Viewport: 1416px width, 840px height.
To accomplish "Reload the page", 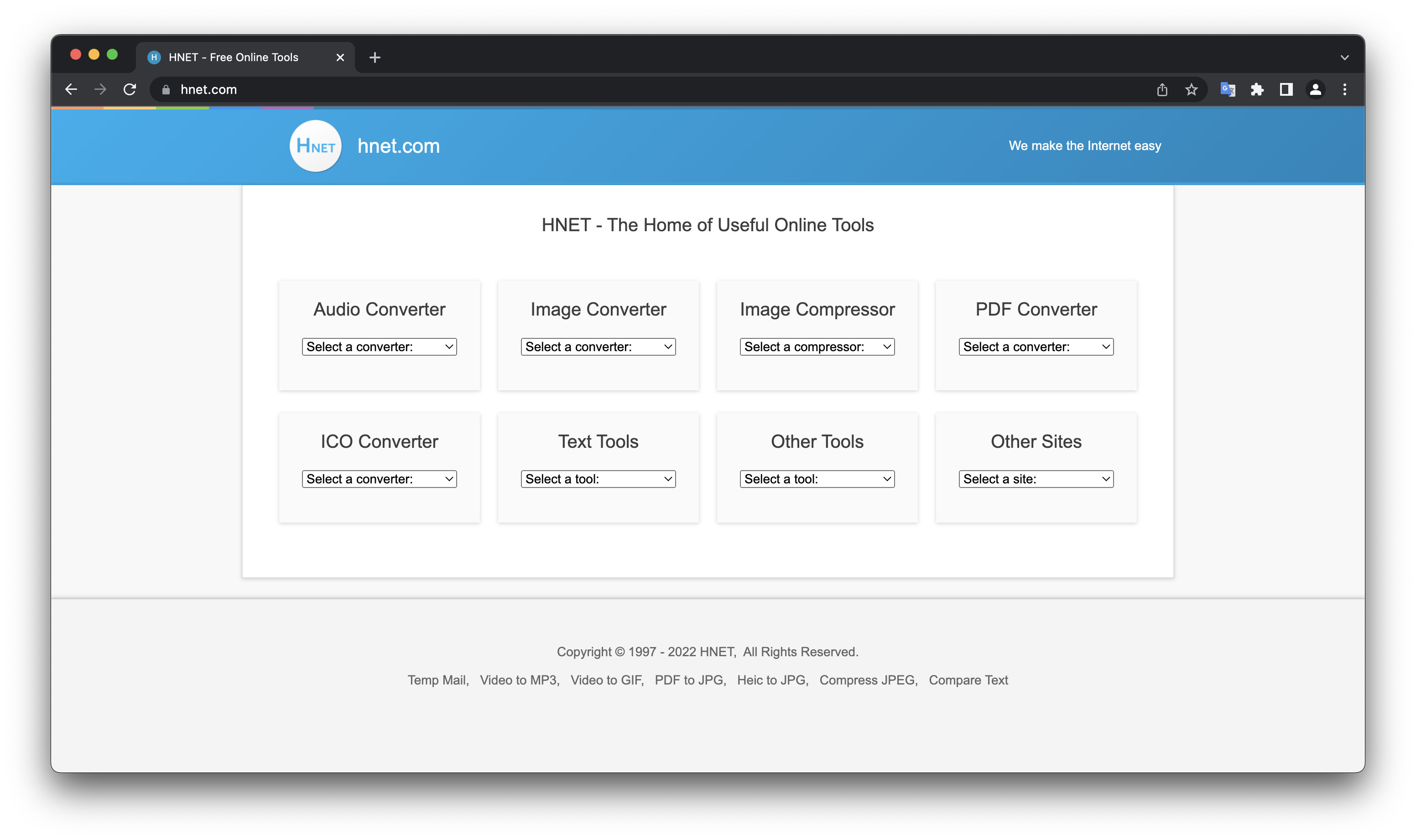I will pos(130,89).
